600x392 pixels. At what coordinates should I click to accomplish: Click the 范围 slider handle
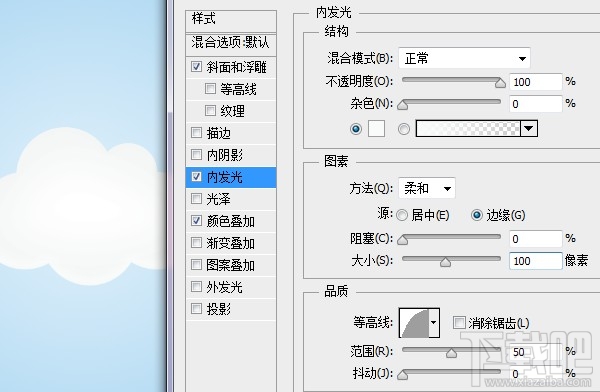click(x=452, y=353)
